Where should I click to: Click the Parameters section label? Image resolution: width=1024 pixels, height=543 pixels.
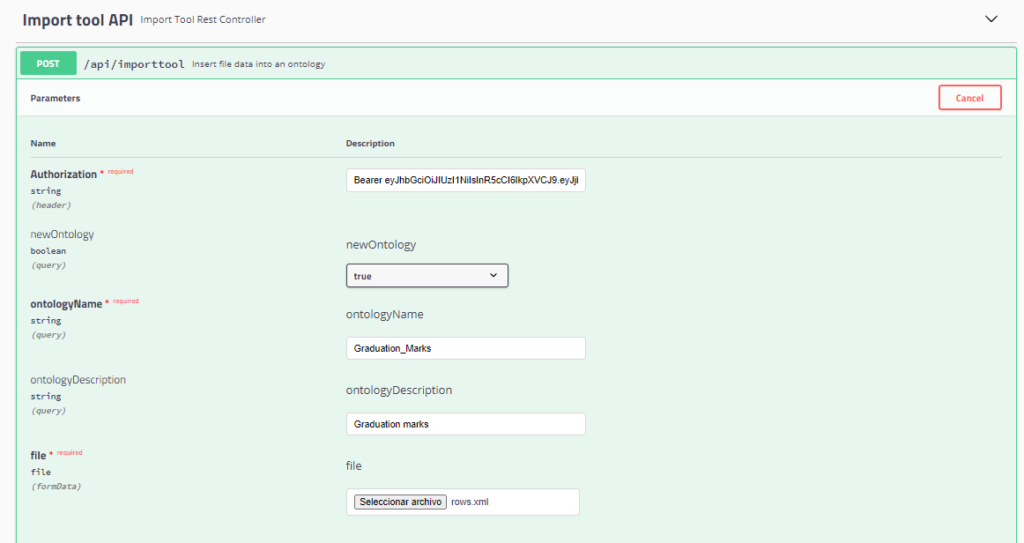56,98
